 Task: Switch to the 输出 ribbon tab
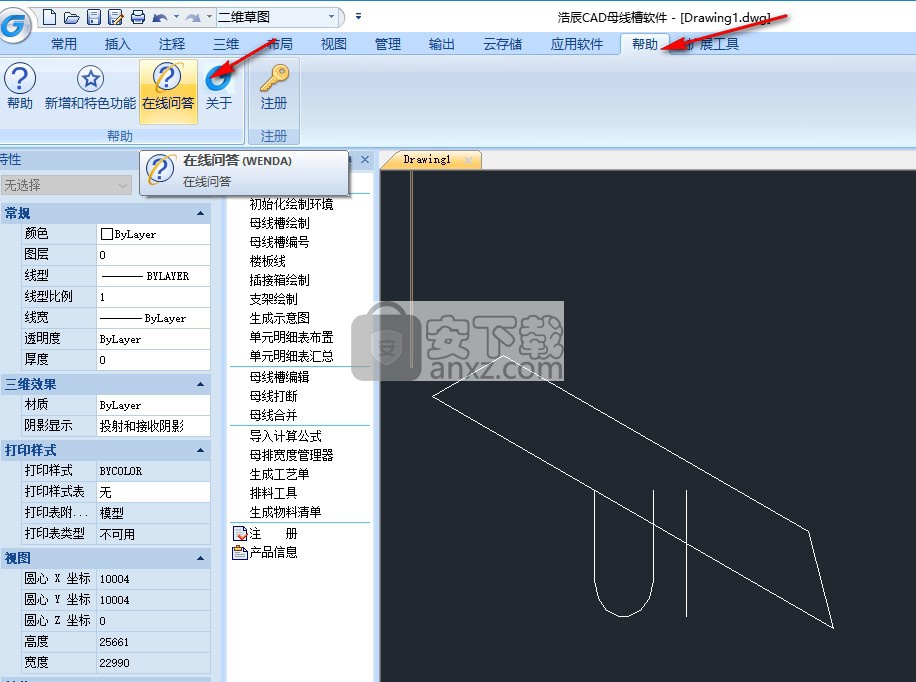tap(441, 44)
